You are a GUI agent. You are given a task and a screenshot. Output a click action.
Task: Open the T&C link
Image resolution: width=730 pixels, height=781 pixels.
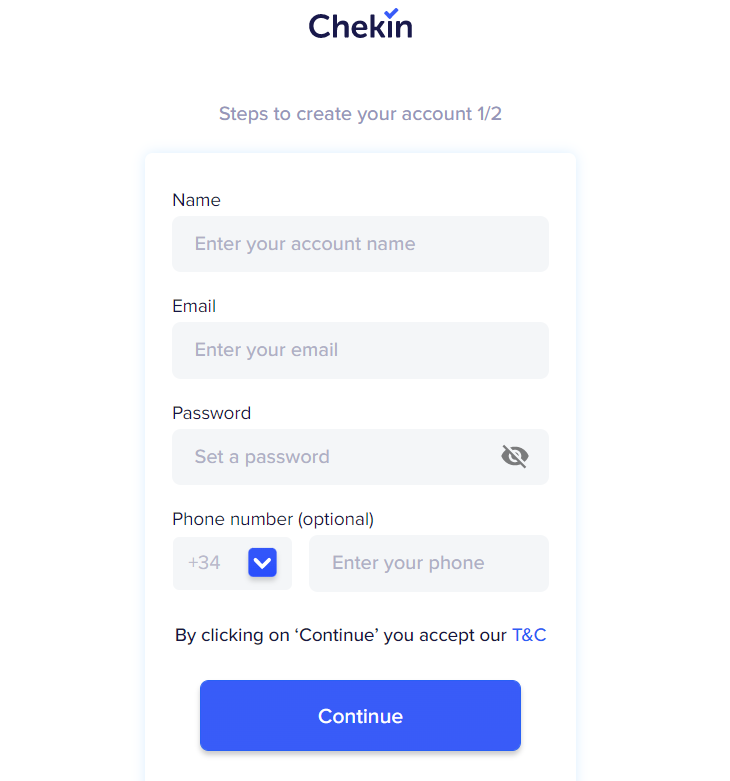(529, 635)
